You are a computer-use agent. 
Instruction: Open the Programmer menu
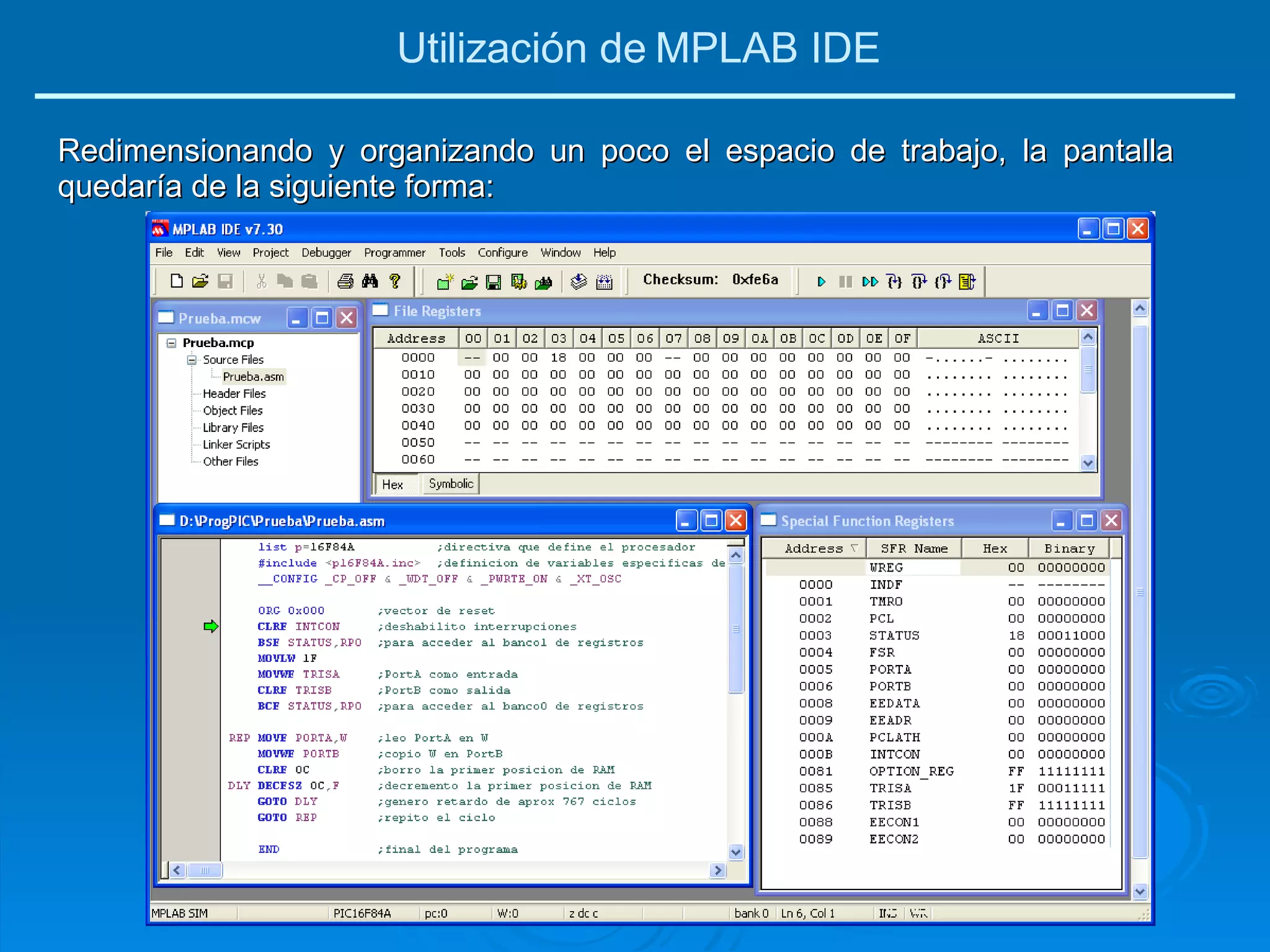coord(394,252)
